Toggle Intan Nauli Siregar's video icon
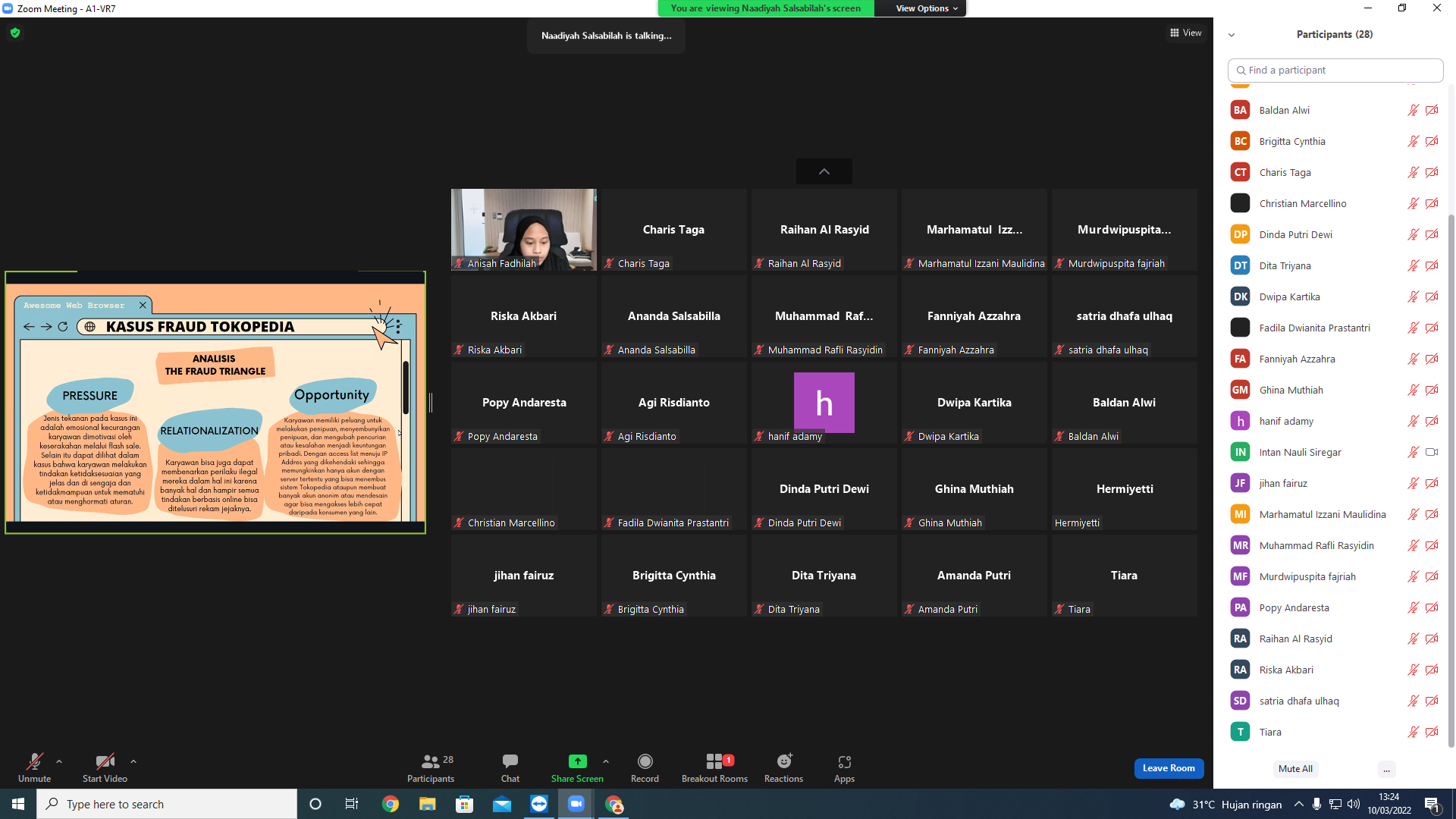 coord(1432,452)
